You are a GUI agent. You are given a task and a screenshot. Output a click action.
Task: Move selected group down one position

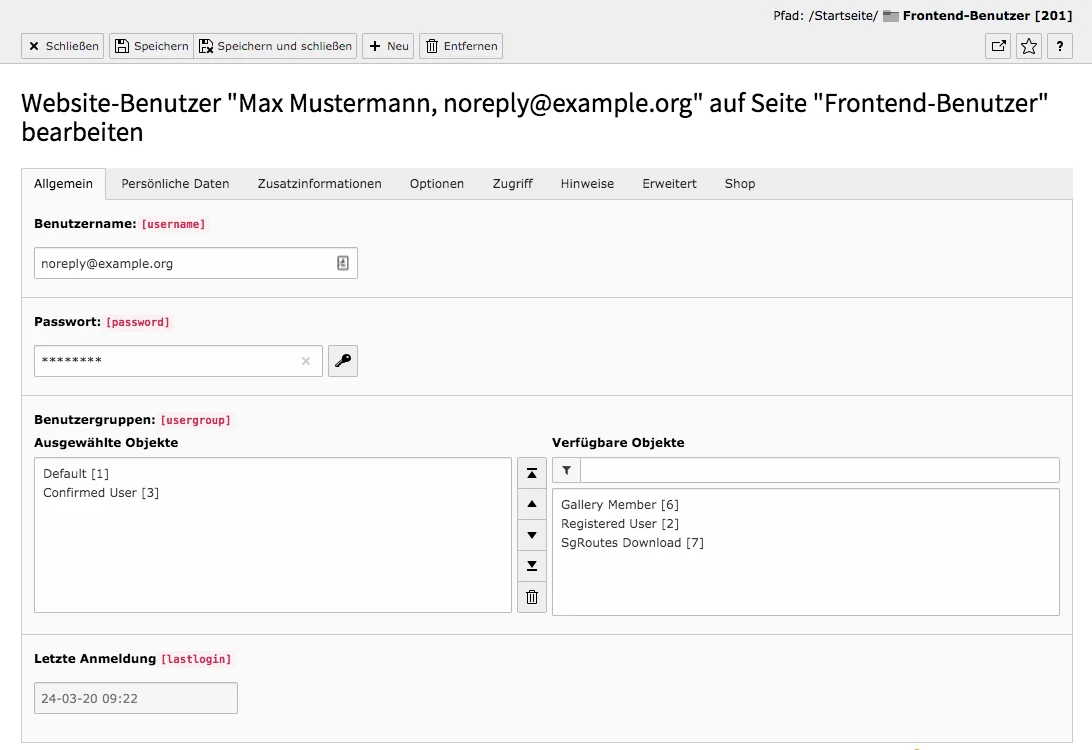point(531,535)
